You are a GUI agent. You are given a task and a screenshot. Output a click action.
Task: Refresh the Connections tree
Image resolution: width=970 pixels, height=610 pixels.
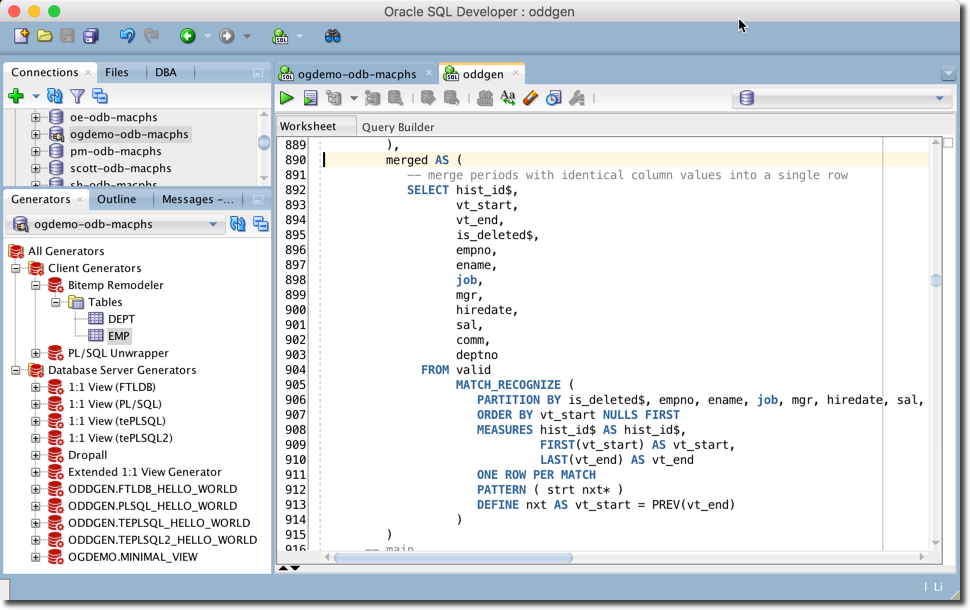pyautogui.click(x=54, y=96)
